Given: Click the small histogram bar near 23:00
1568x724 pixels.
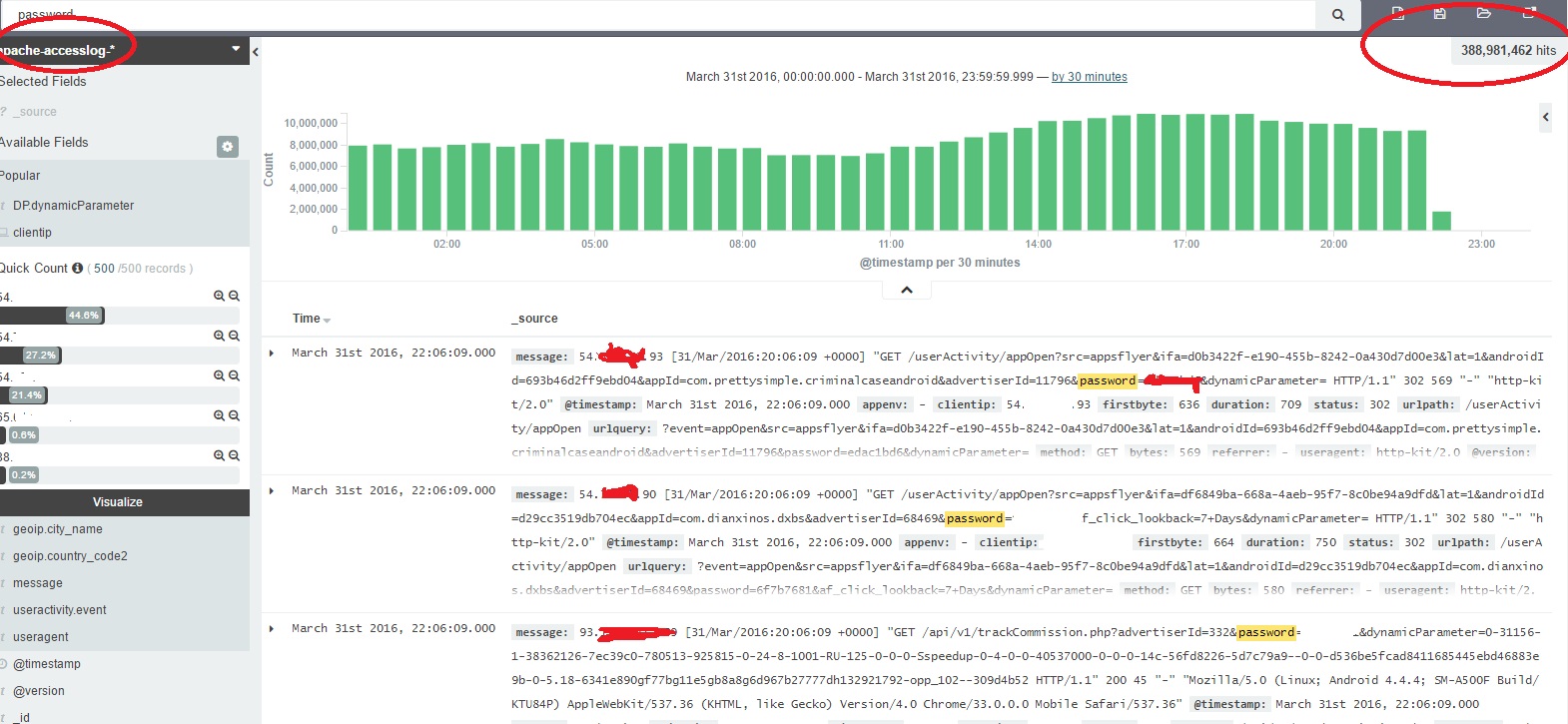Looking at the screenshot, I should point(1441,221).
